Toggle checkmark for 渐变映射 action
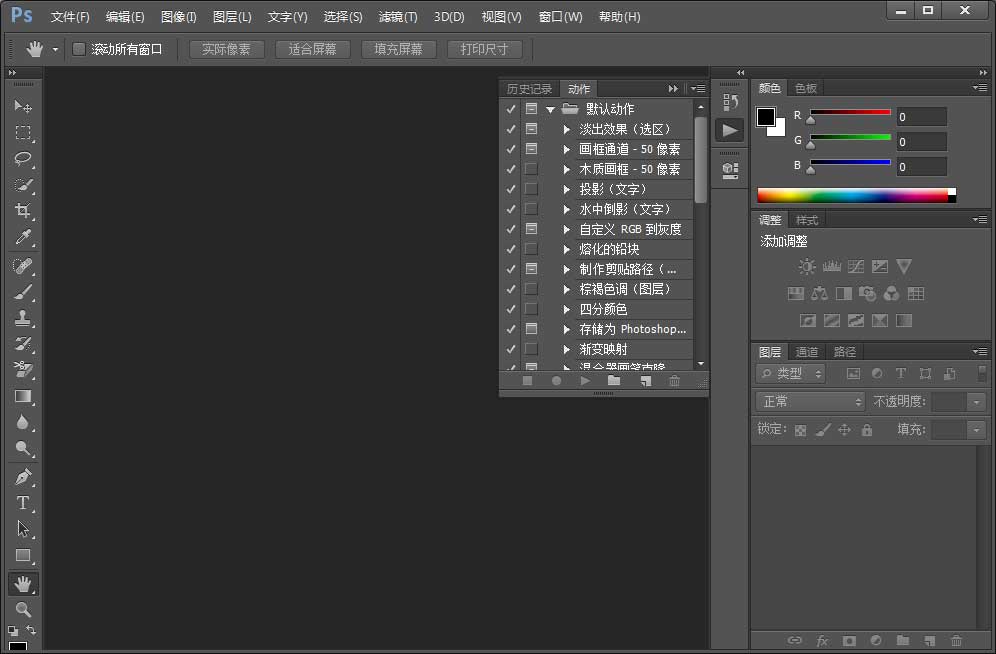Viewport: 996px width, 654px height. coord(511,349)
